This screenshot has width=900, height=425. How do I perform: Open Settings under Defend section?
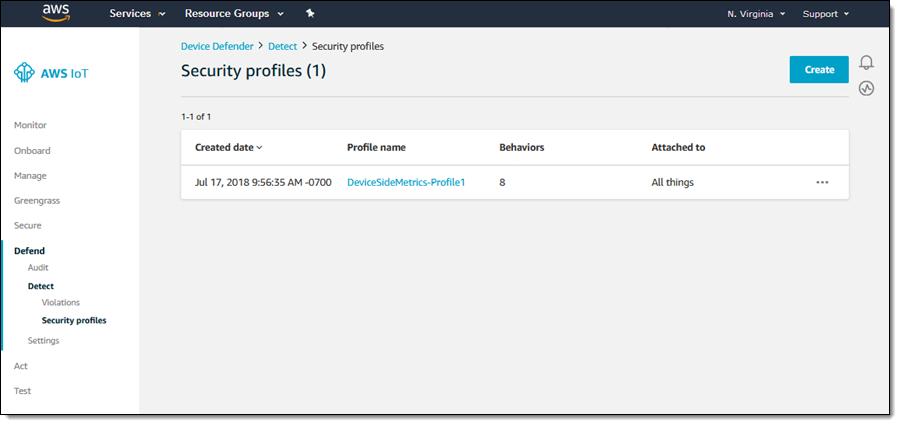43,341
